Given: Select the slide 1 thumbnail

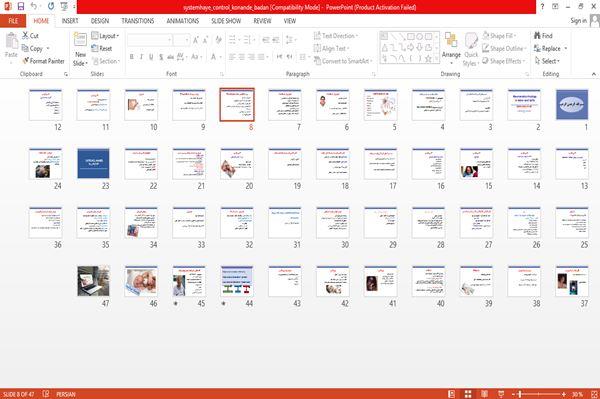Looking at the screenshot, I should 572,105.
